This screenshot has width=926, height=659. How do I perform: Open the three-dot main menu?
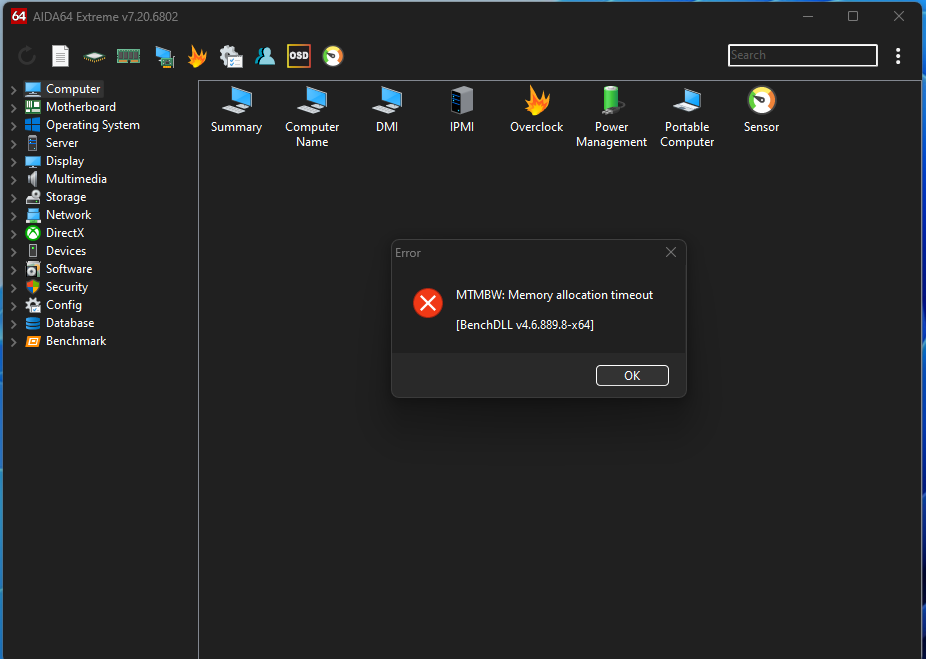[898, 56]
